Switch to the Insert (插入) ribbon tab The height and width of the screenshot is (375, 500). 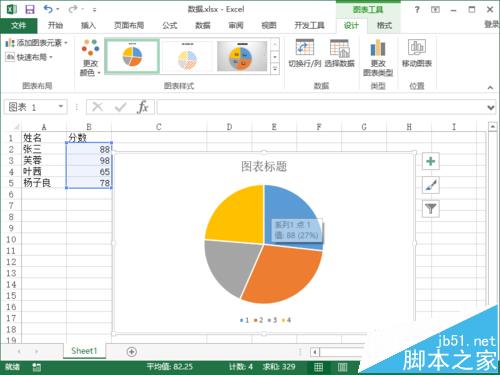pos(88,25)
